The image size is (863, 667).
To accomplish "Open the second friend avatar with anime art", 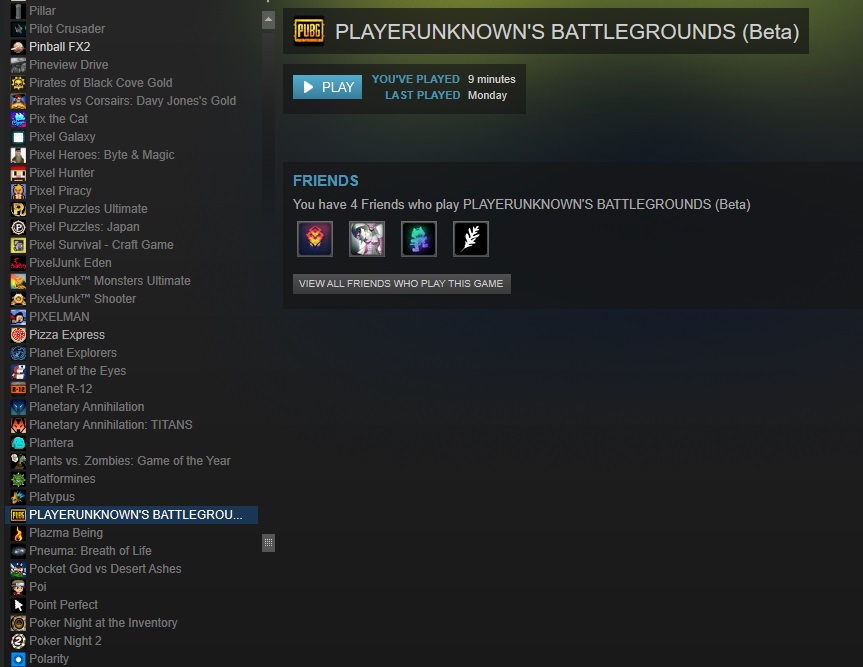I will point(367,239).
